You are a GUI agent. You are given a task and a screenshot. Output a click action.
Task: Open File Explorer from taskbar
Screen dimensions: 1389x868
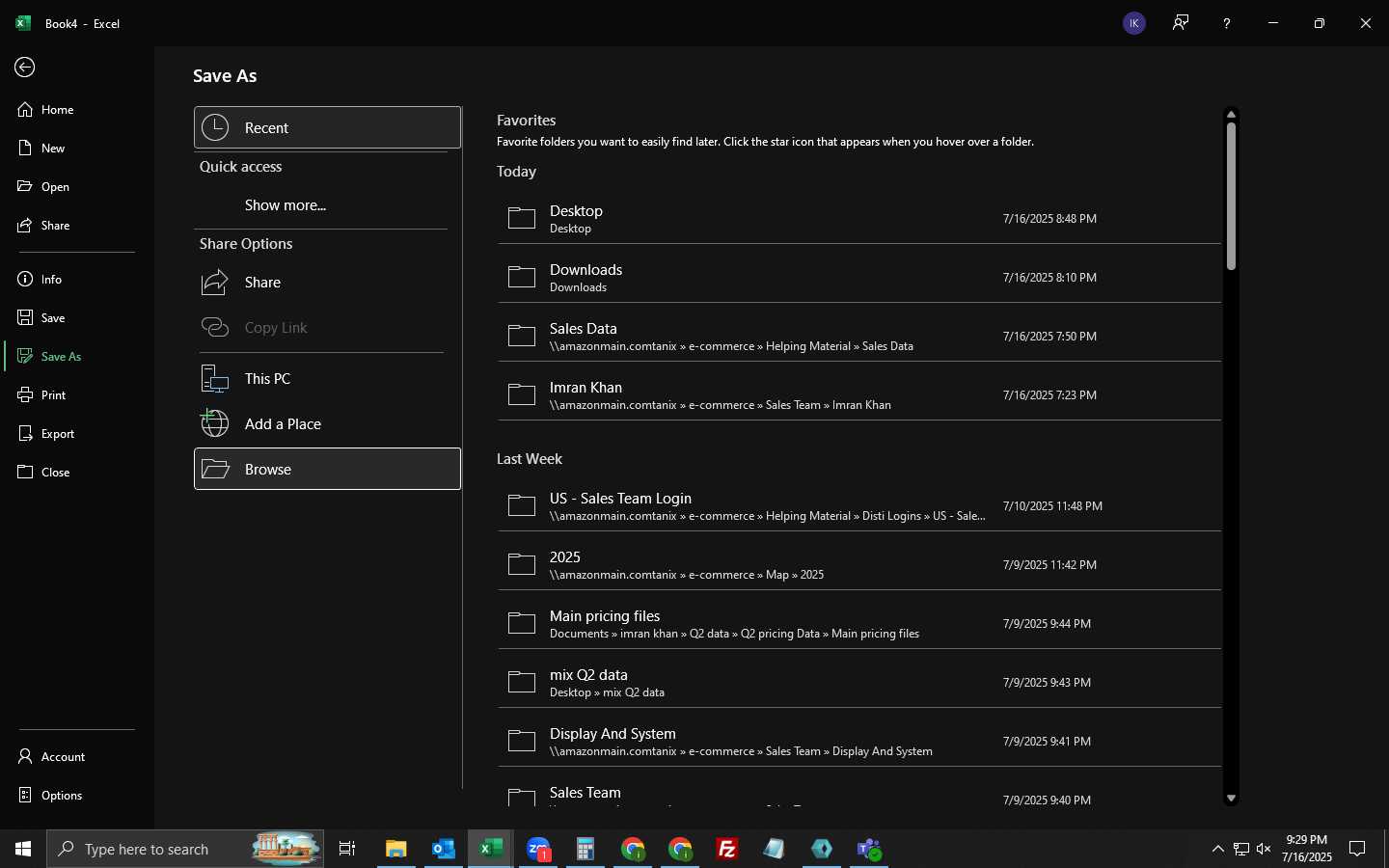coord(396,849)
